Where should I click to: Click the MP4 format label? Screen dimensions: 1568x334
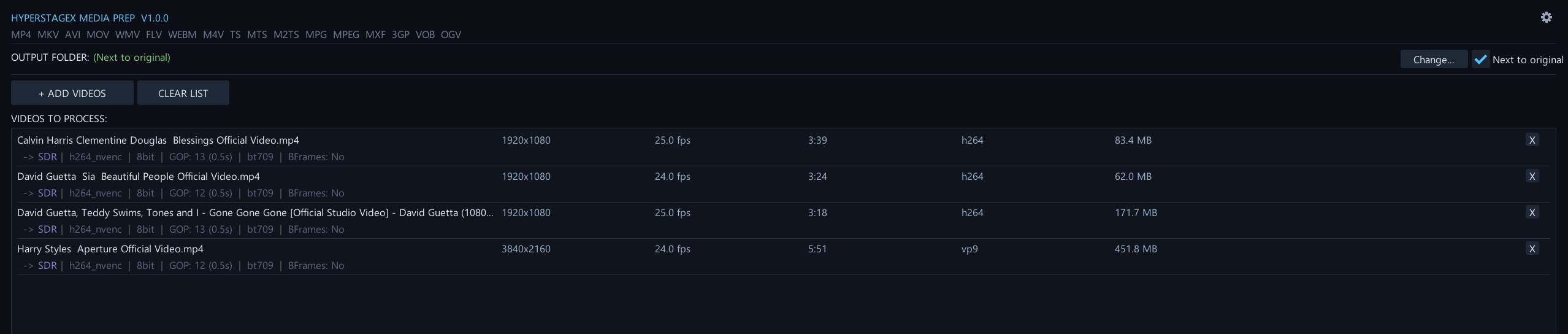pyautogui.click(x=21, y=35)
